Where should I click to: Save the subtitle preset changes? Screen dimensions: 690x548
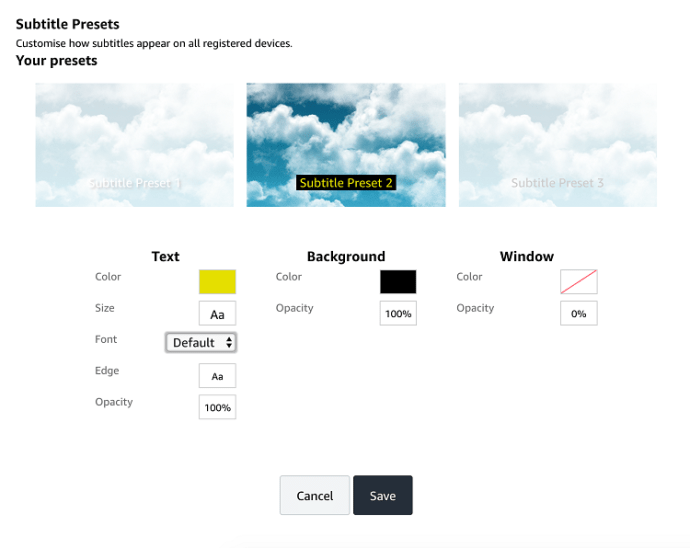(x=383, y=496)
